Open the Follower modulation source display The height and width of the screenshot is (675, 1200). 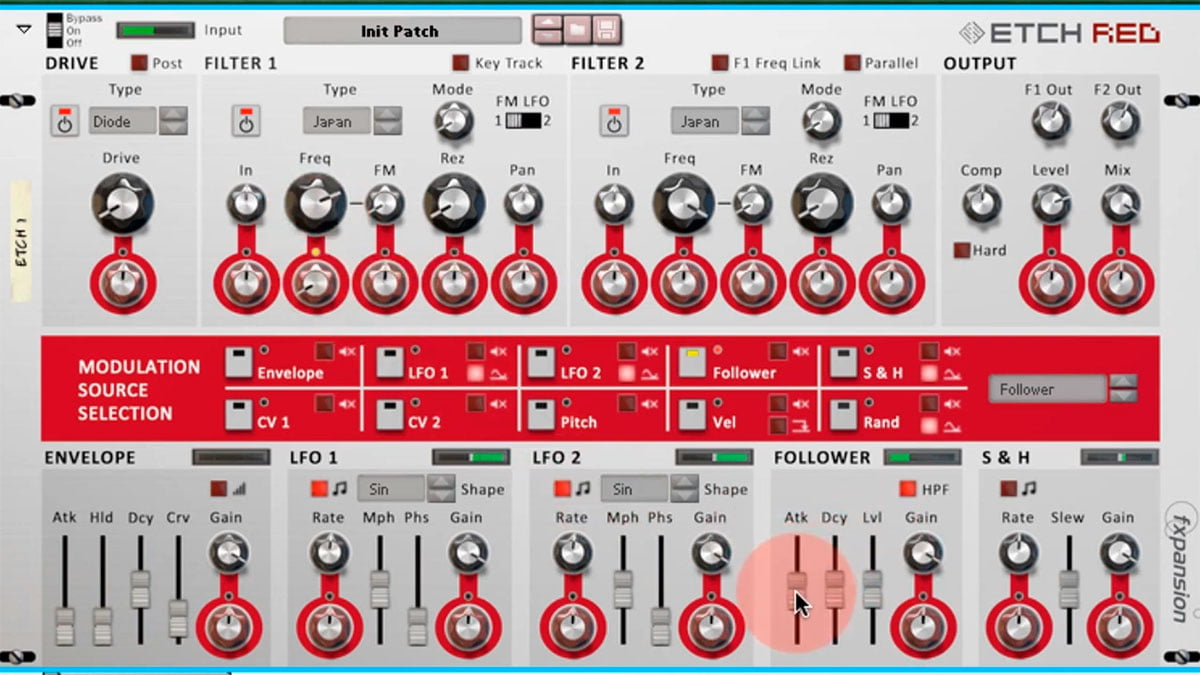[x=1047, y=389]
